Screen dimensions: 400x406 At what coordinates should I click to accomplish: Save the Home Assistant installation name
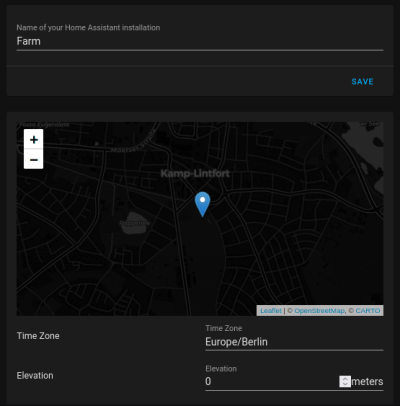362,82
